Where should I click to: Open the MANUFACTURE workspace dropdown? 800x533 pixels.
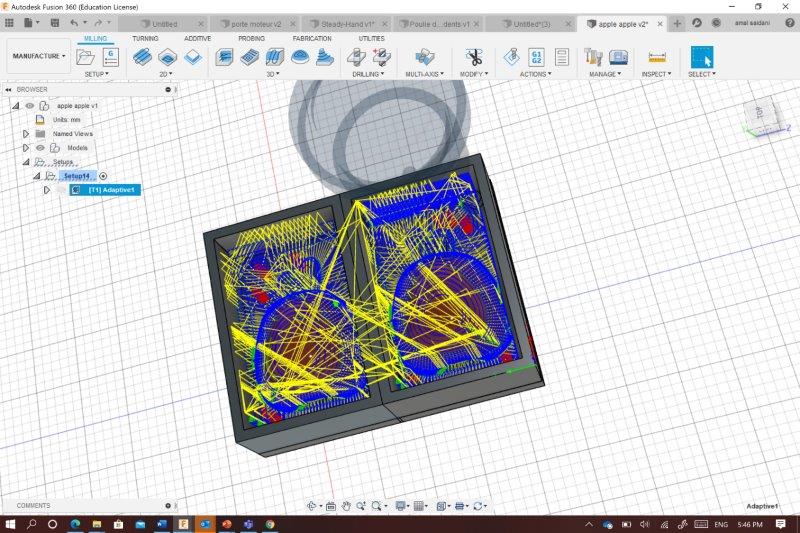point(39,56)
